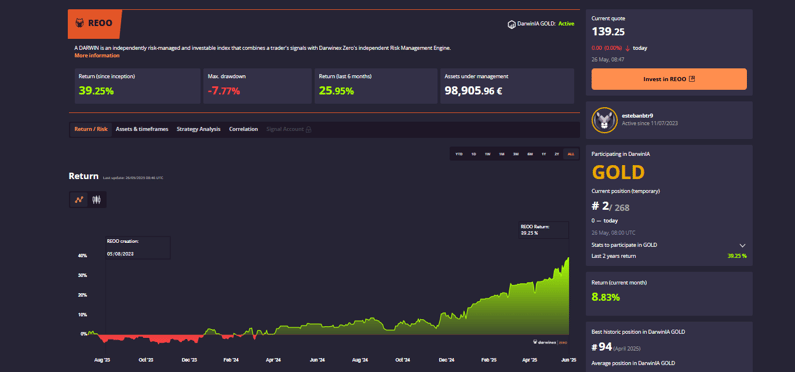Click the Return current month 8.83% value
Image resolution: width=795 pixels, height=372 pixels.
pyautogui.click(x=606, y=297)
